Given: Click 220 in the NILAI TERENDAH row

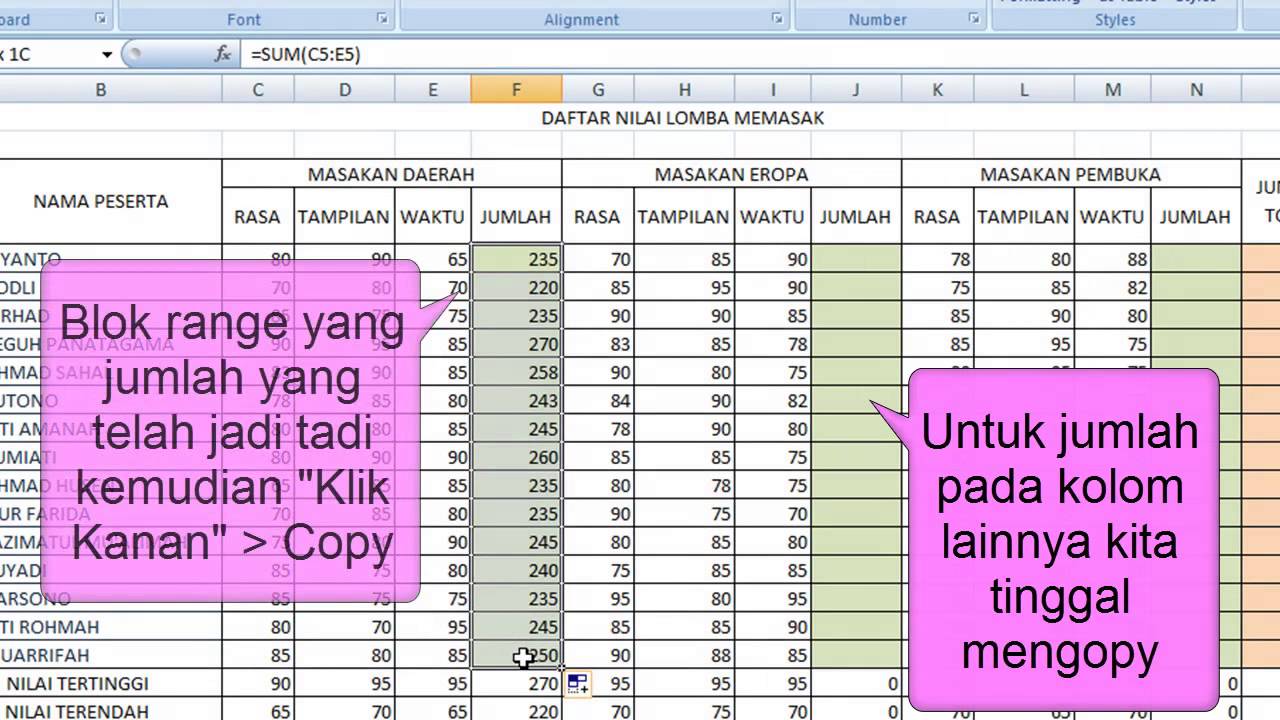Looking at the screenshot, I should (516, 711).
